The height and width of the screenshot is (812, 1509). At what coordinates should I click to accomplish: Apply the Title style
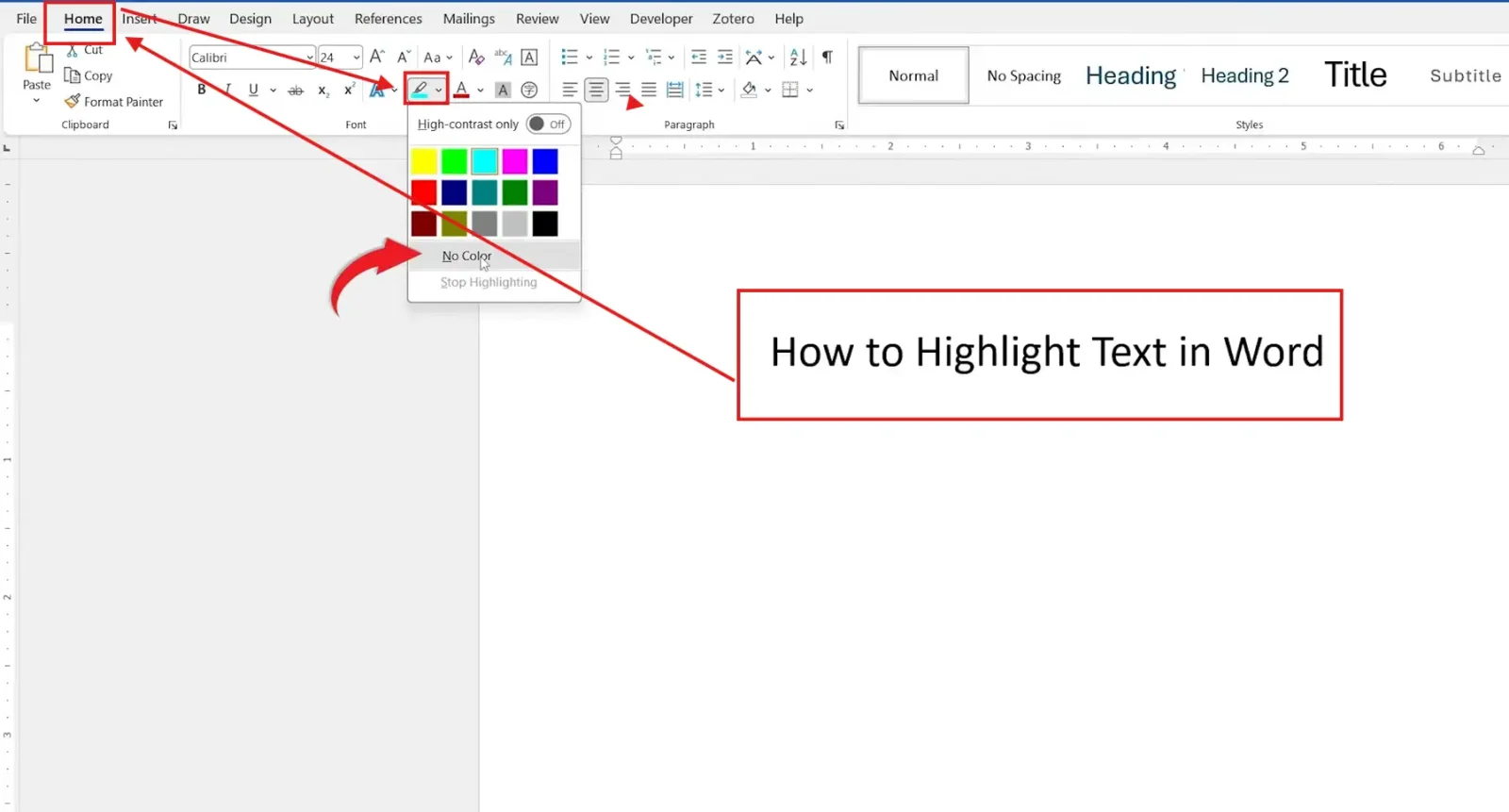pyautogui.click(x=1355, y=75)
